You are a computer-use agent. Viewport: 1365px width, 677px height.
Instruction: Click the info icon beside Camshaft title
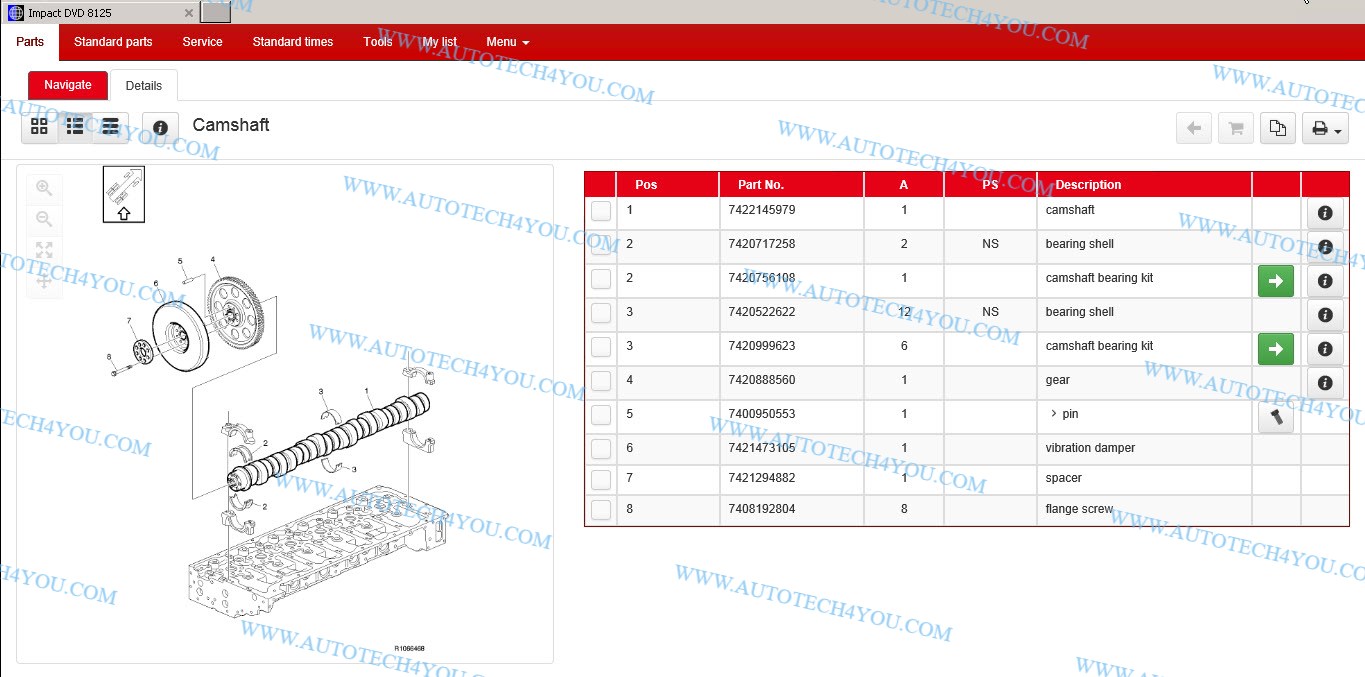(160, 128)
